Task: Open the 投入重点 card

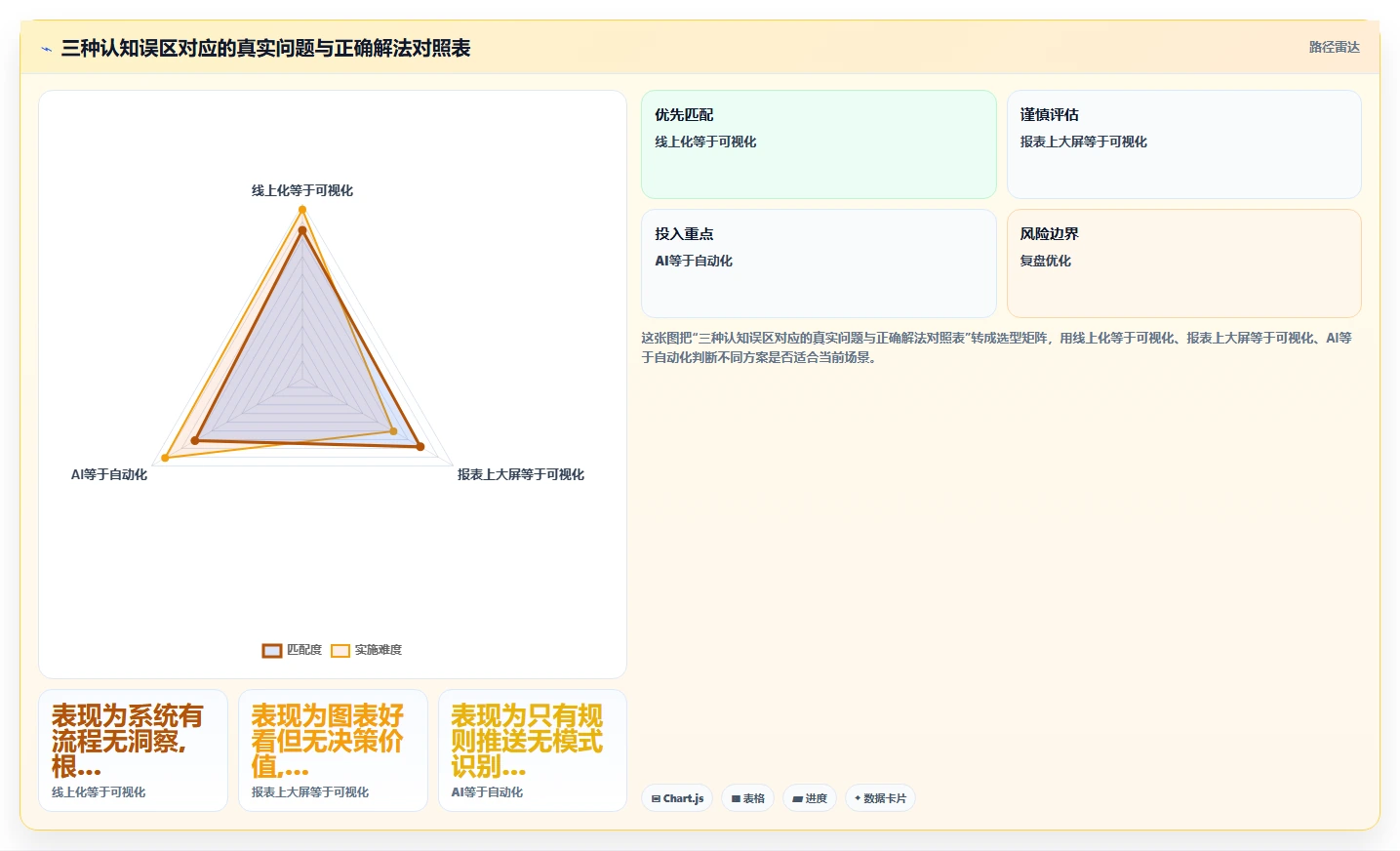Action: 819,263
